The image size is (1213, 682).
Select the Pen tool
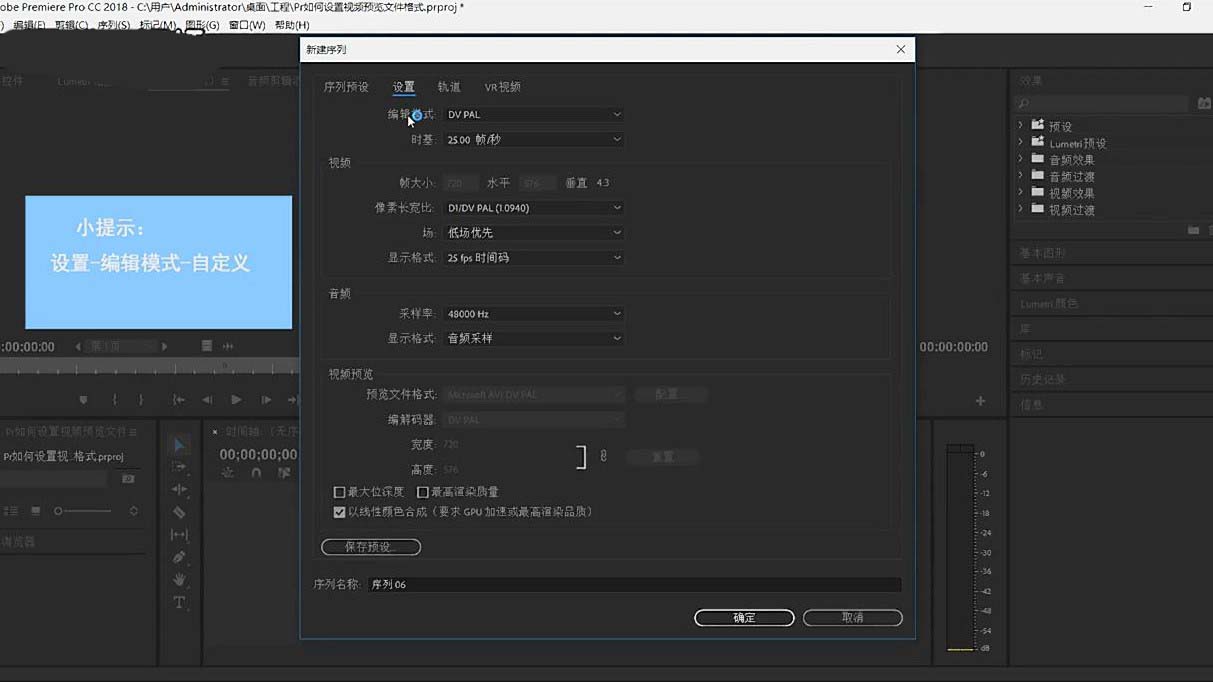click(x=180, y=557)
